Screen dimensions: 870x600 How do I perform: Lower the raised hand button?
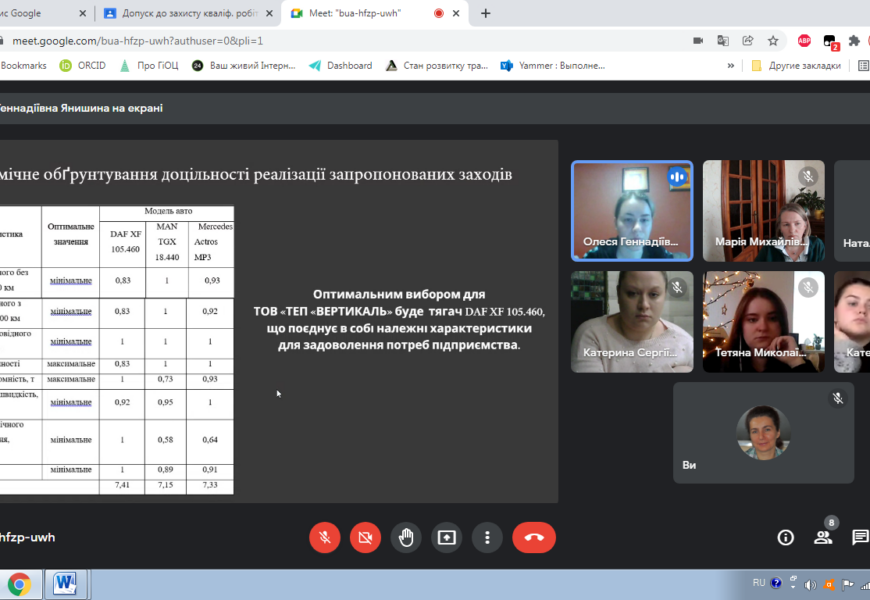point(406,537)
